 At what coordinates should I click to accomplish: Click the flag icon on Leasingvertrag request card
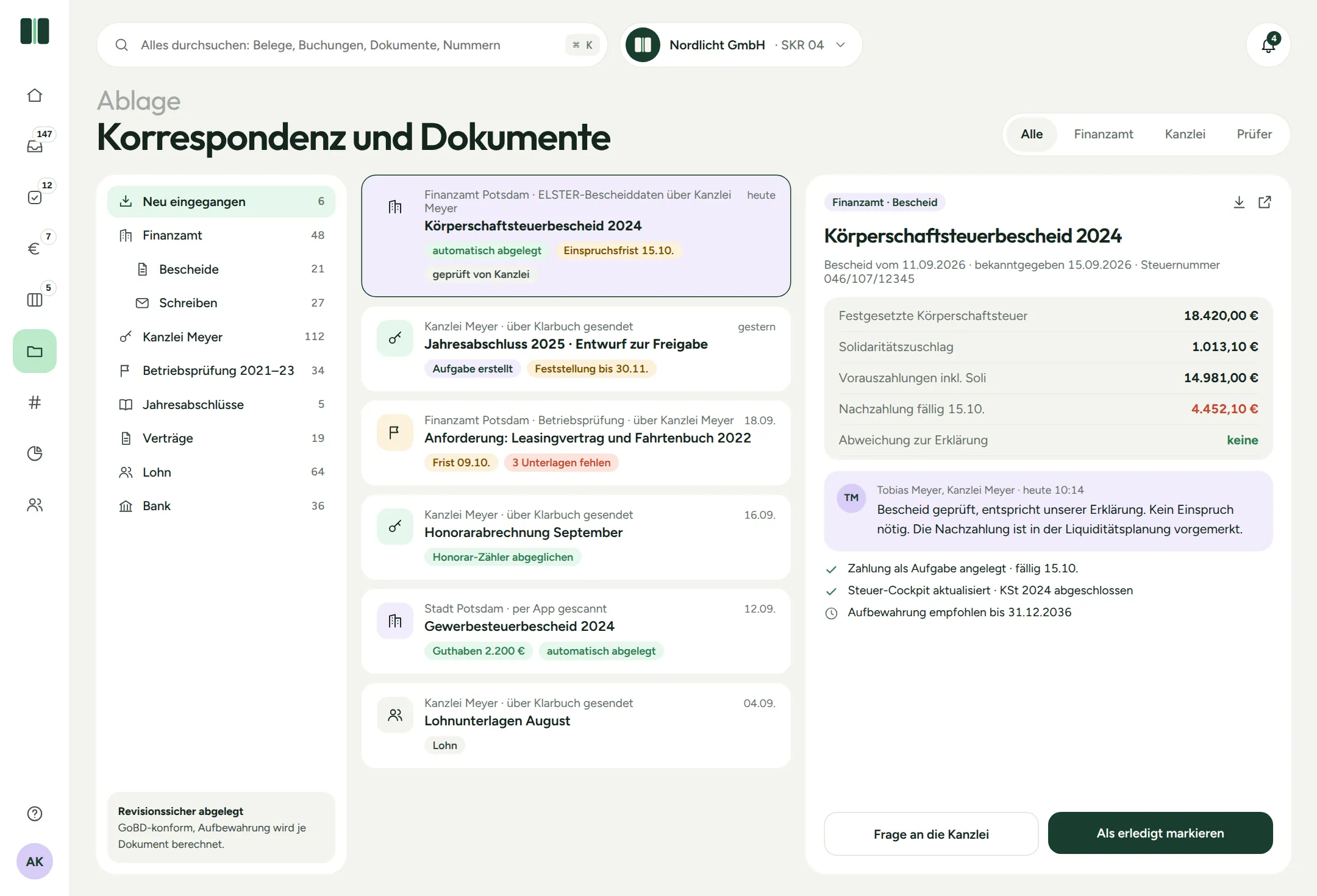pos(395,432)
